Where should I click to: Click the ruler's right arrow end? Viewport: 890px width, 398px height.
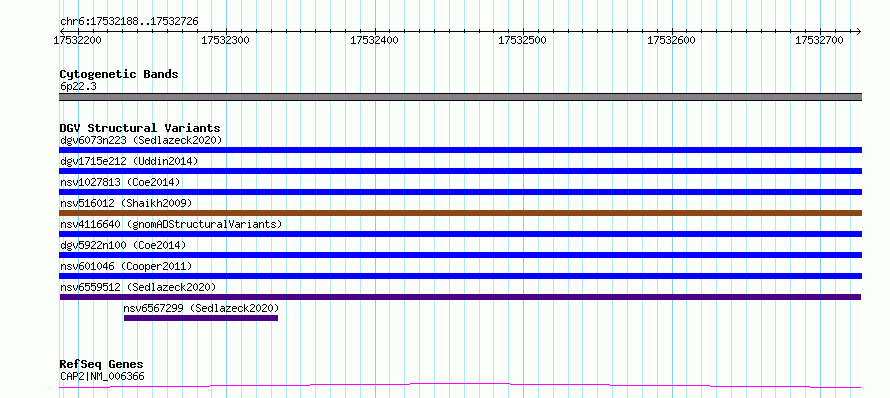coord(859,31)
